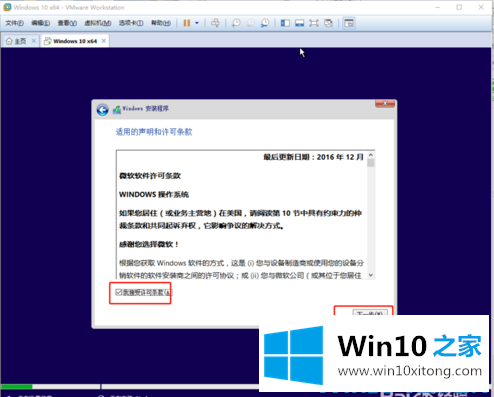Click the 下一步 Next button in setup

pos(370,313)
